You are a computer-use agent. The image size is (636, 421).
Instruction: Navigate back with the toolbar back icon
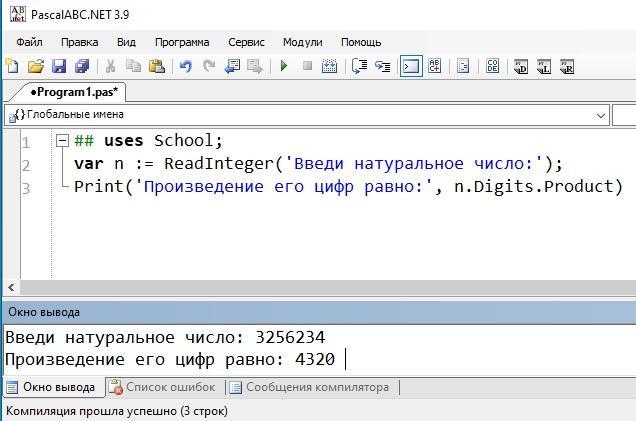(232, 66)
